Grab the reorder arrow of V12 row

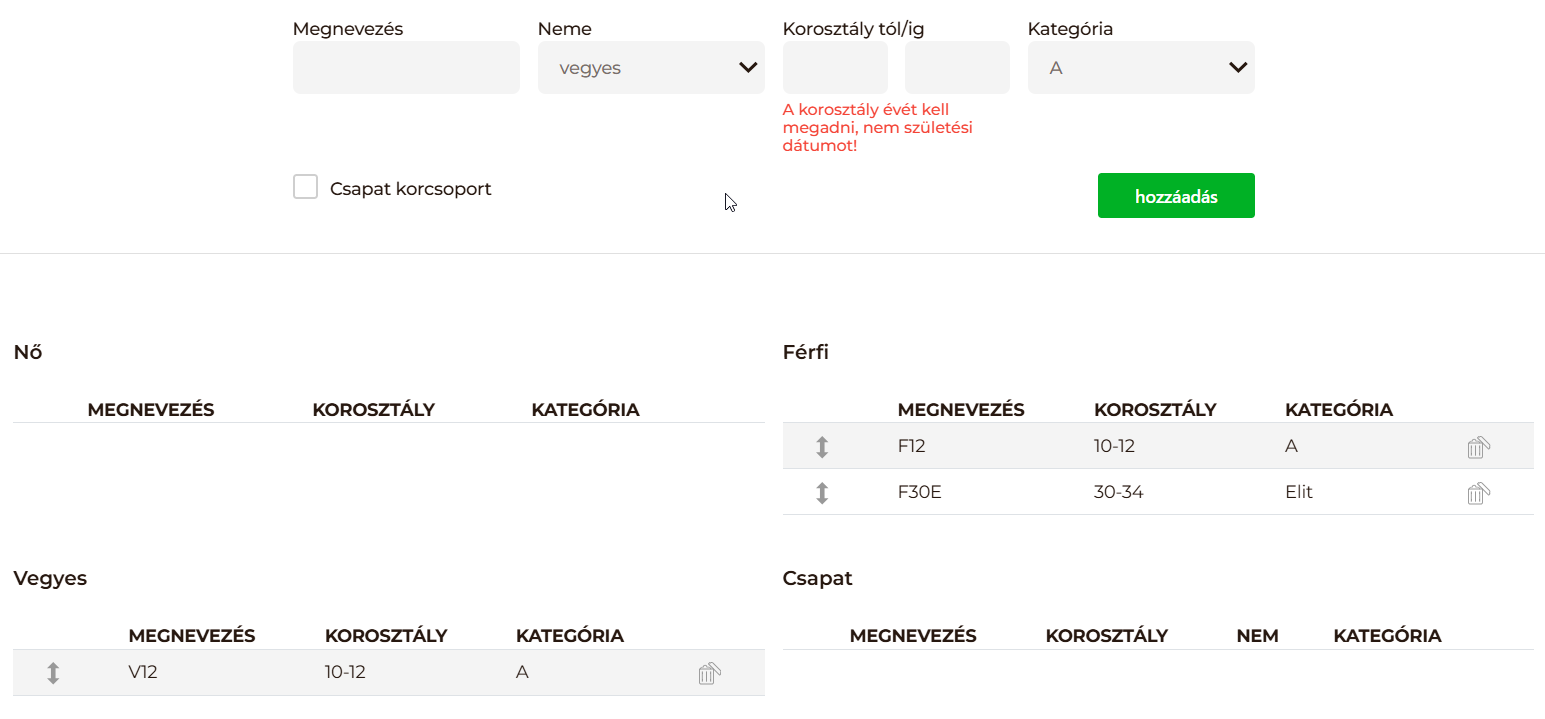pos(54,673)
